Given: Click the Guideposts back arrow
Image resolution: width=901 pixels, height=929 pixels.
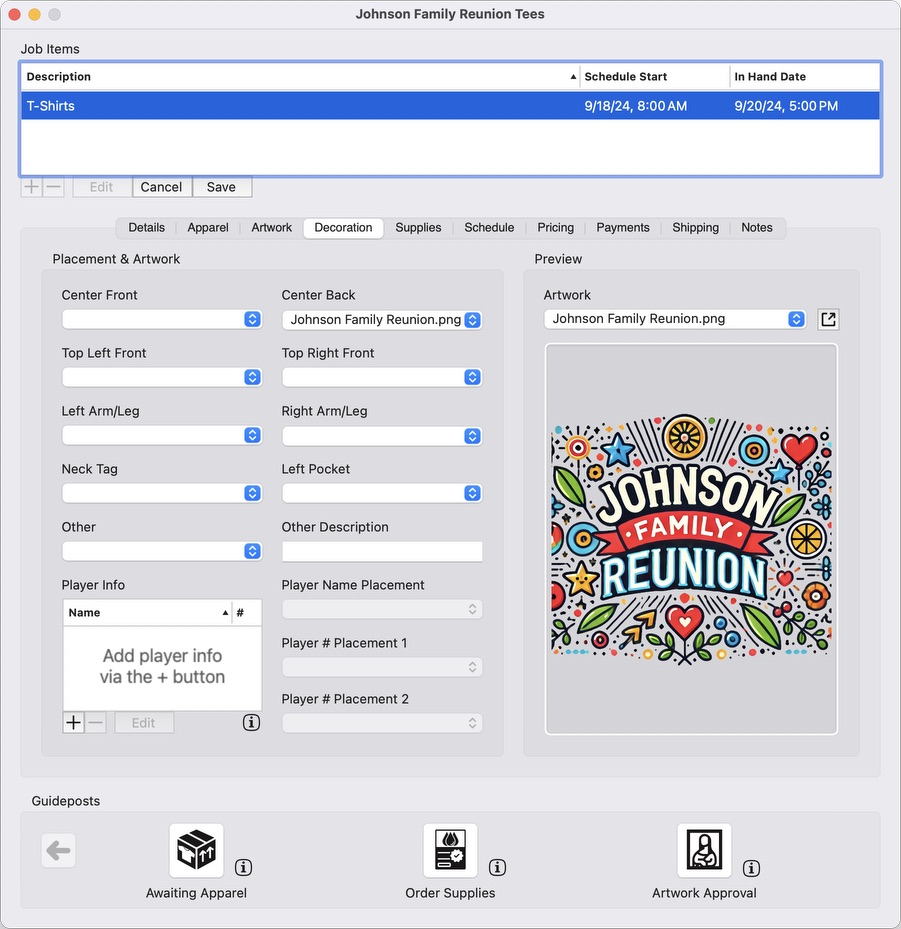Looking at the screenshot, I should [x=58, y=851].
